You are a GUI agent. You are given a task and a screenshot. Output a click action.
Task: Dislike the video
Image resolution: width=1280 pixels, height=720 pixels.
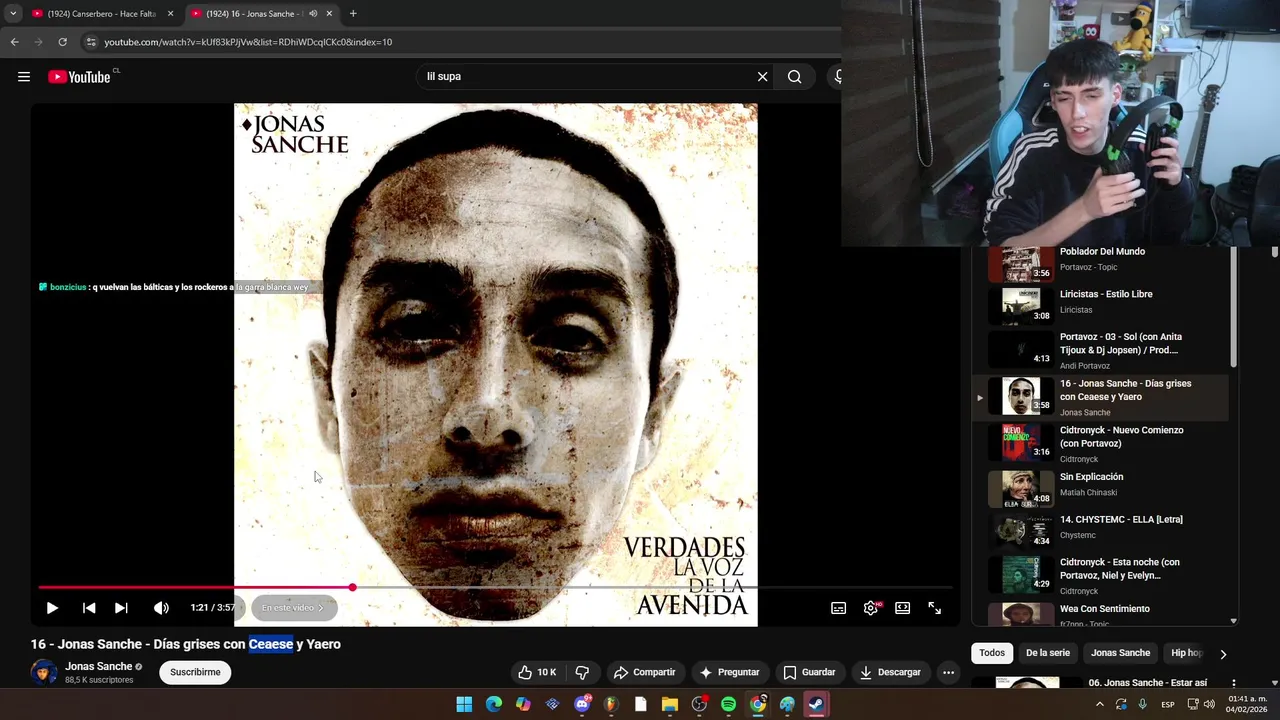pyautogui.click(x=582, y=672)
